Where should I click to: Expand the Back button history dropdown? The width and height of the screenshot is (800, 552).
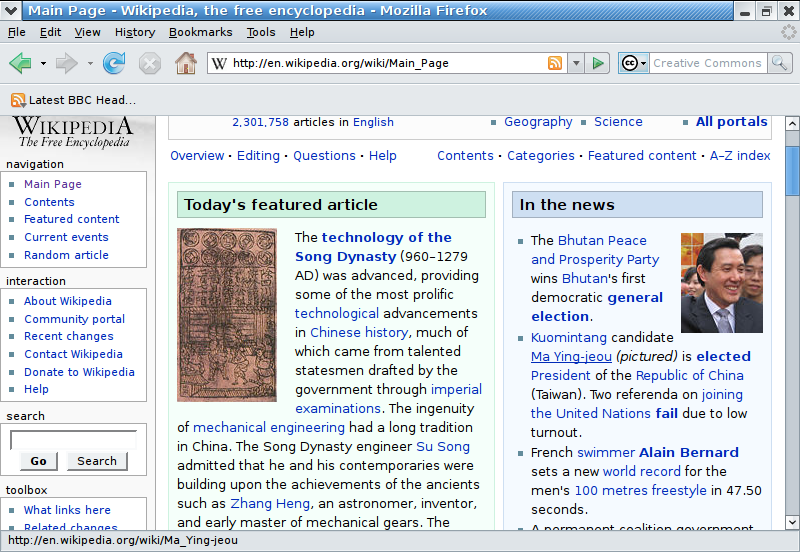click(43, 63)
